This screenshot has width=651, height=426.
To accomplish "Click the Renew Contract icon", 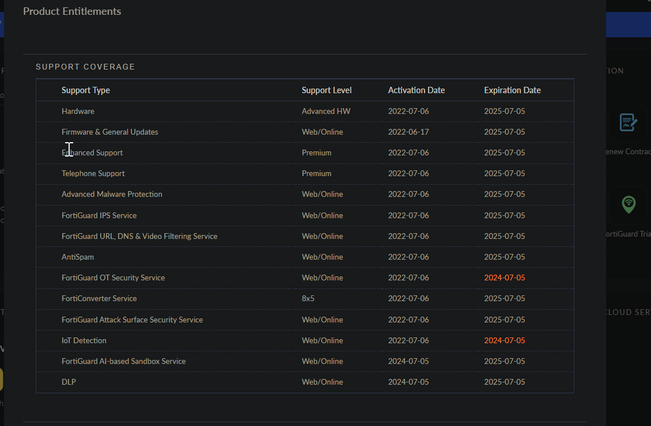I will point(628,122).
